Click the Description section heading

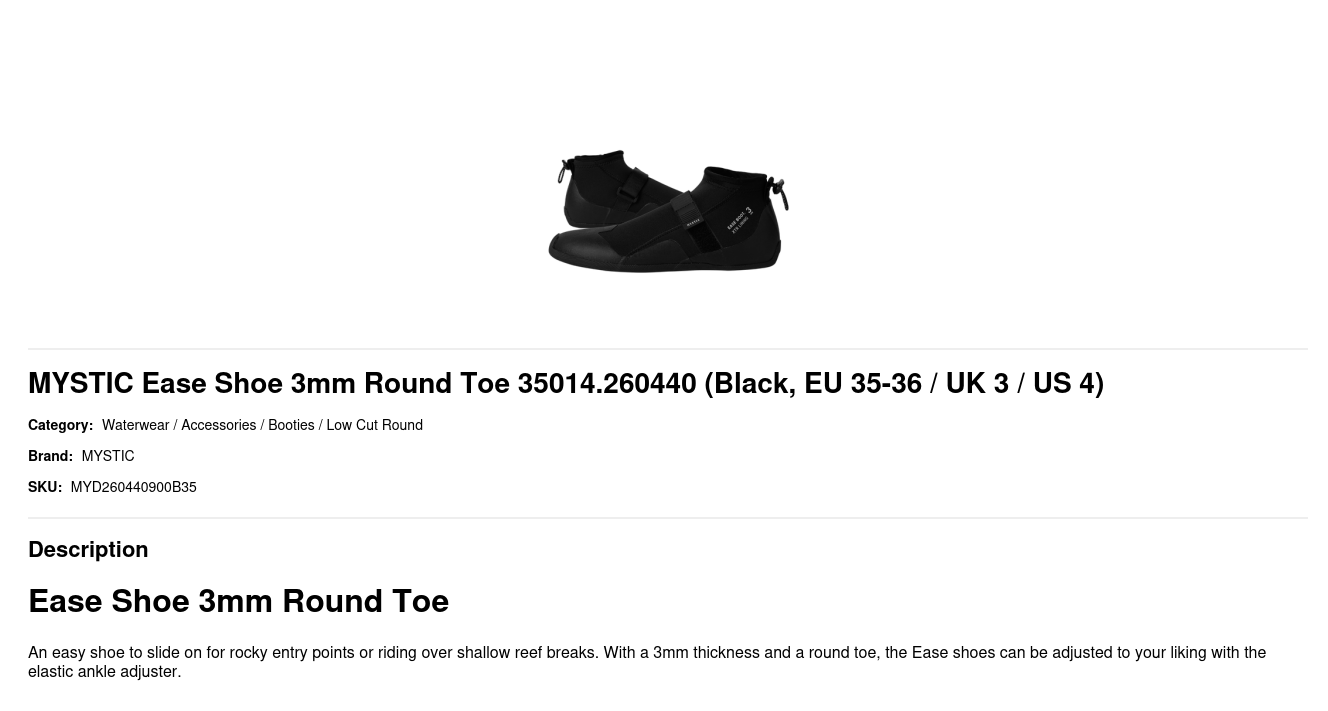(x=88, y=549)
